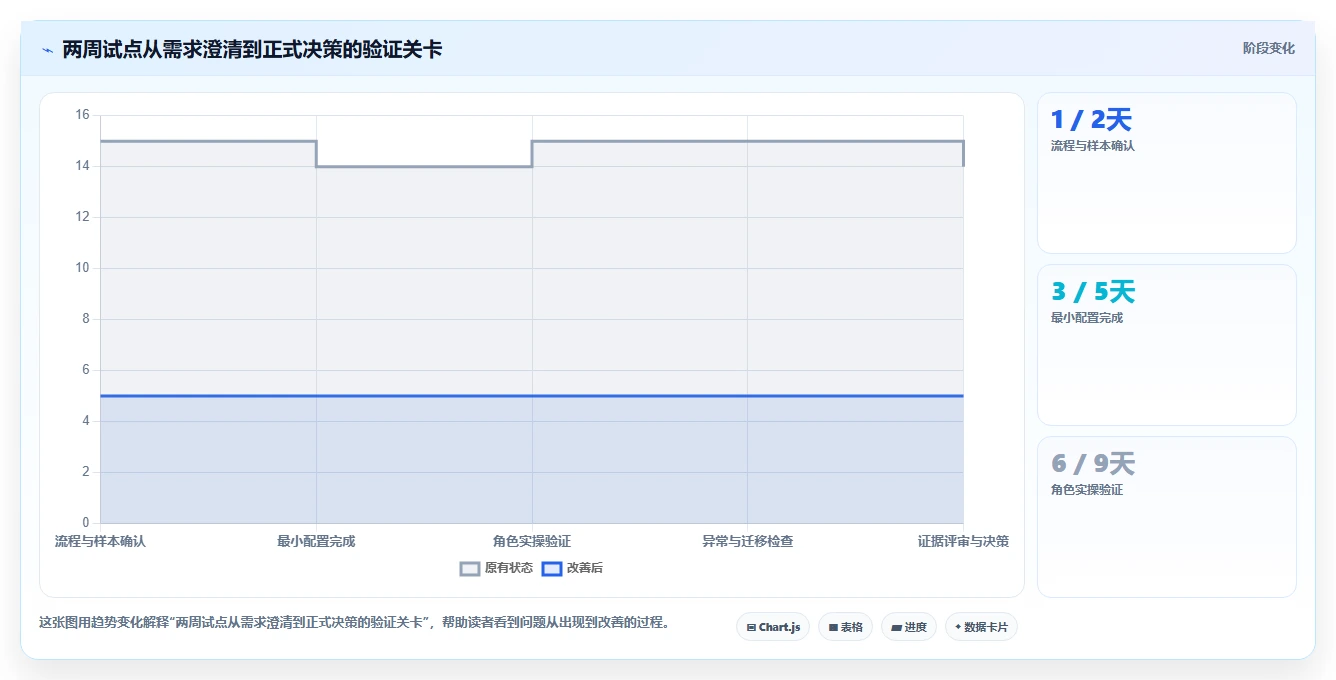Click the 最小配置完成 caption under 3 / 5天

click(x=1086, y=318)
